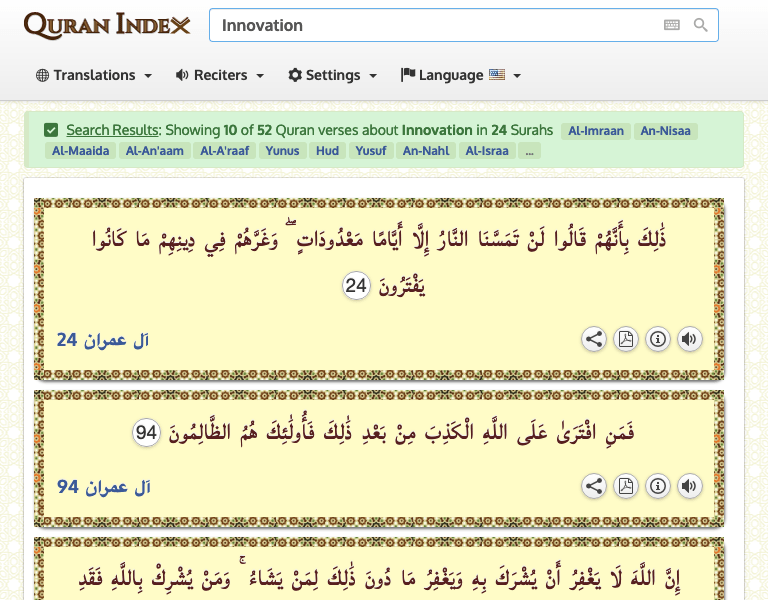Open the virtual keyboard in search box

coord(672,25)
